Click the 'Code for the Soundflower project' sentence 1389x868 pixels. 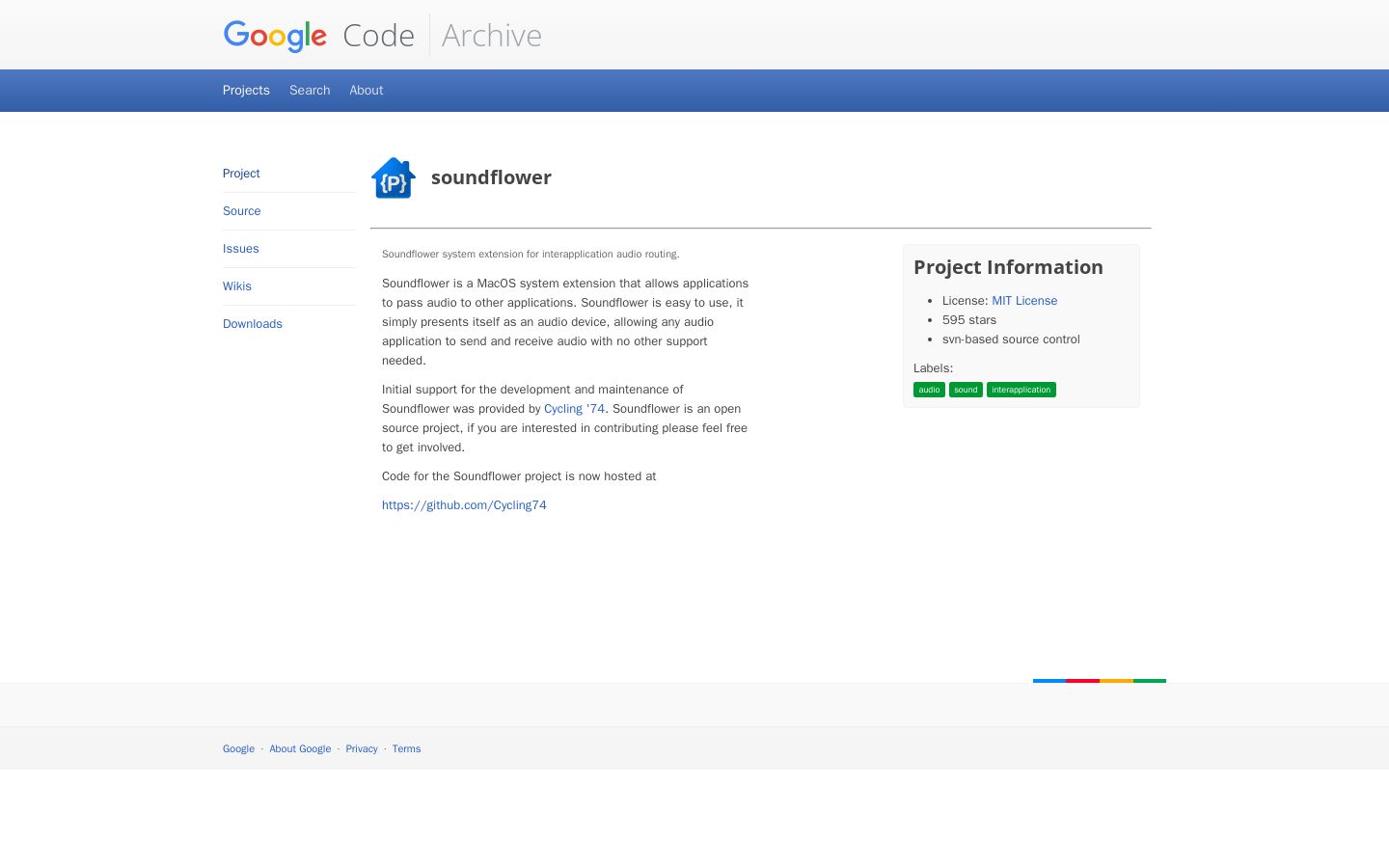click(x=519, y=476)
